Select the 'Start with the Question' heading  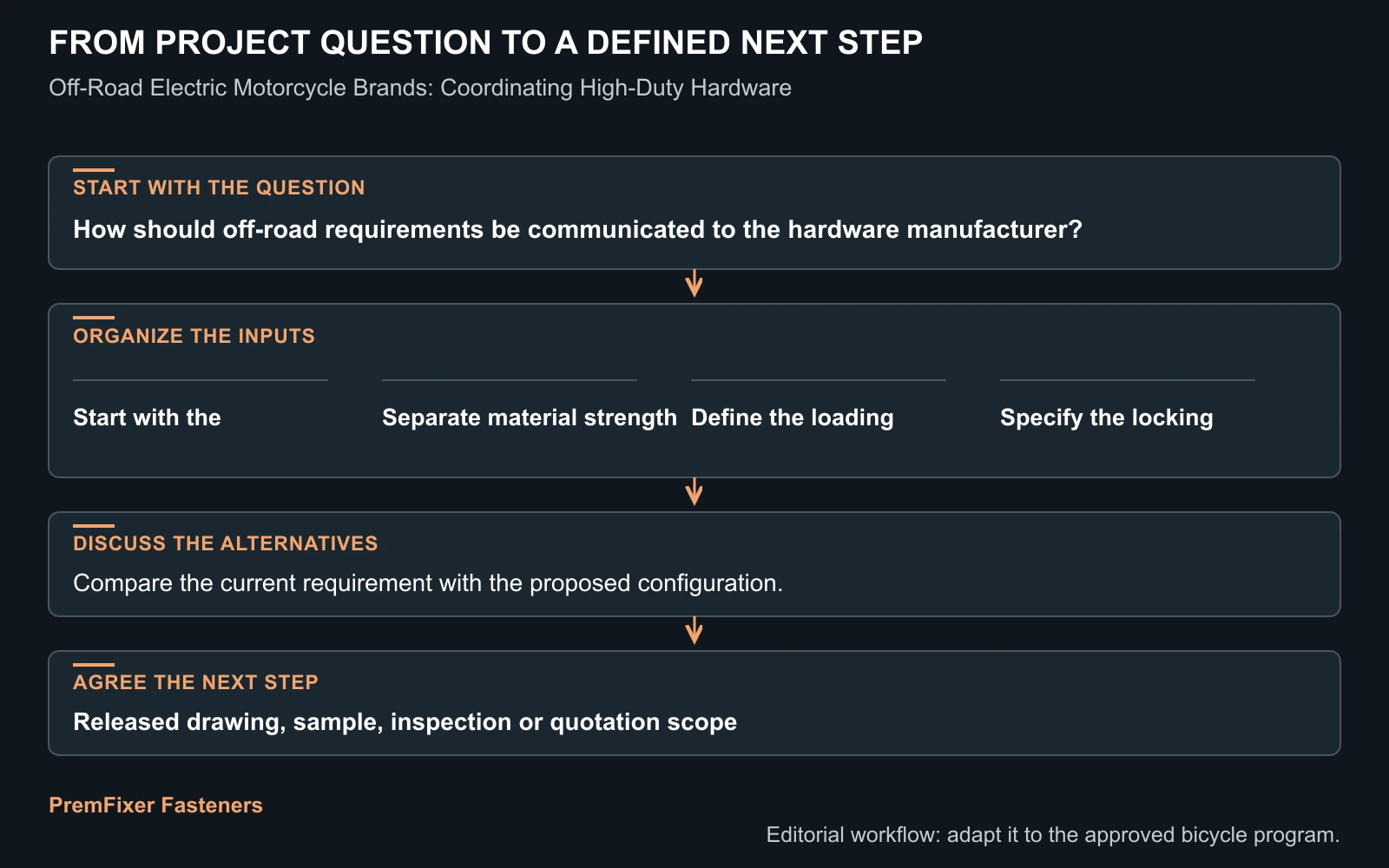click(x=219, y=187)
